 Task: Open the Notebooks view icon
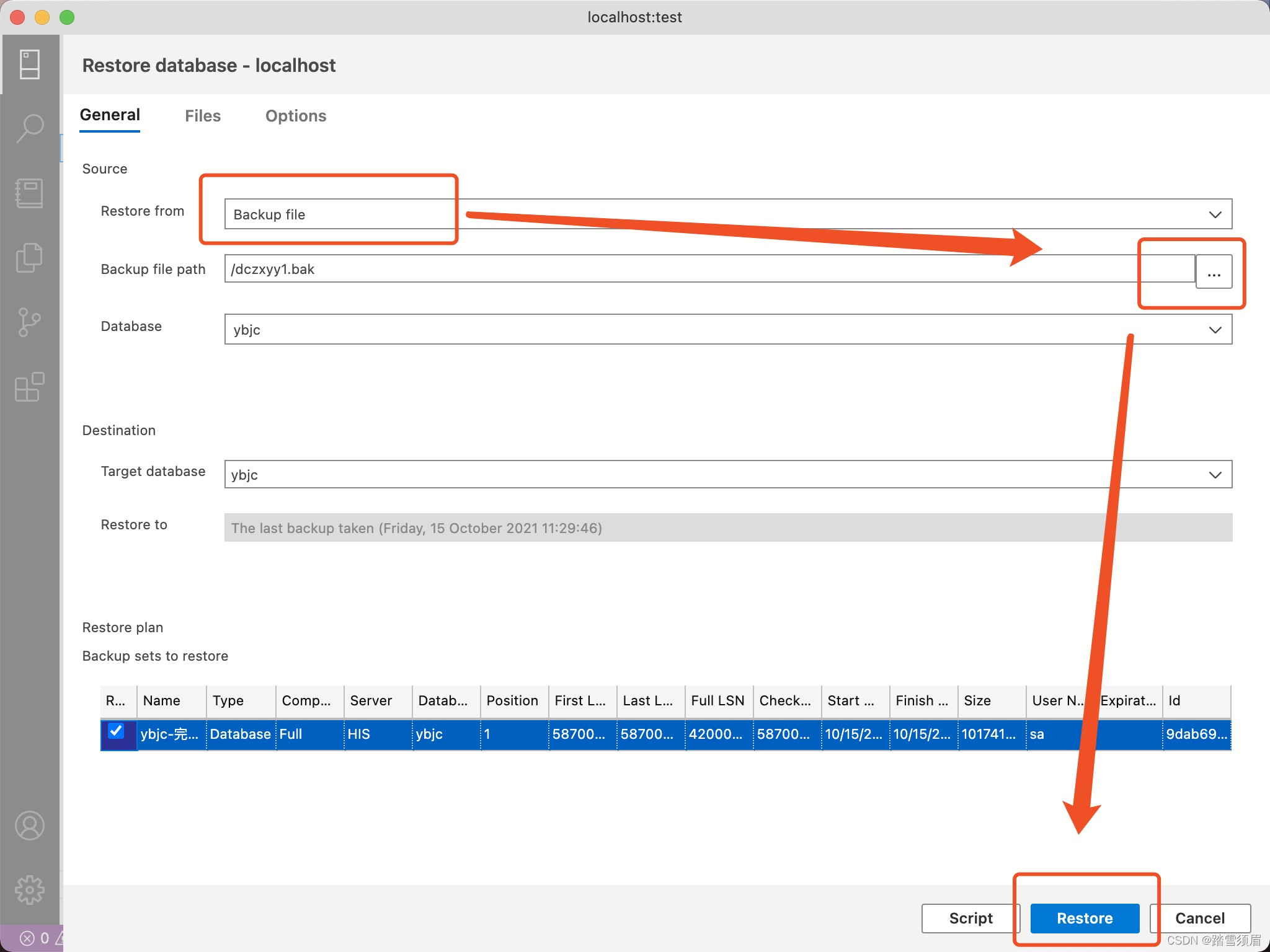tap(29, 193)
